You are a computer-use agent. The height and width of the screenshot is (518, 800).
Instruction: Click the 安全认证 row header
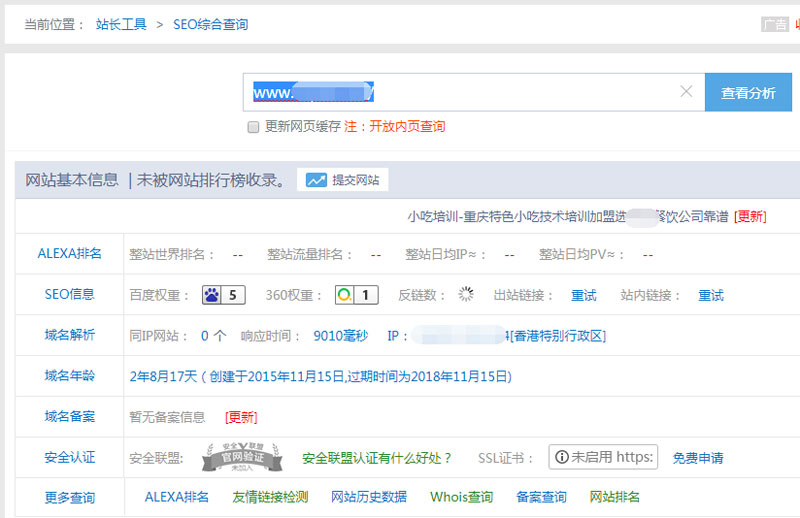[69, 458]
